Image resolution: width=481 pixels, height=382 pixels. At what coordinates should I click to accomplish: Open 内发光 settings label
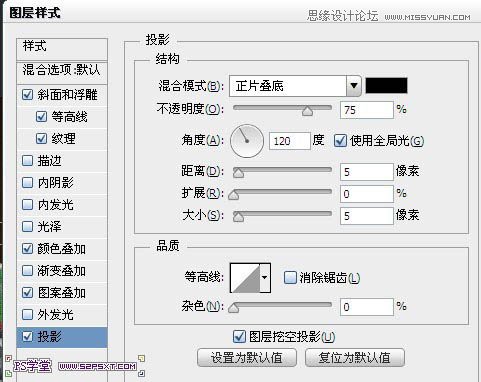pos(56,205)
